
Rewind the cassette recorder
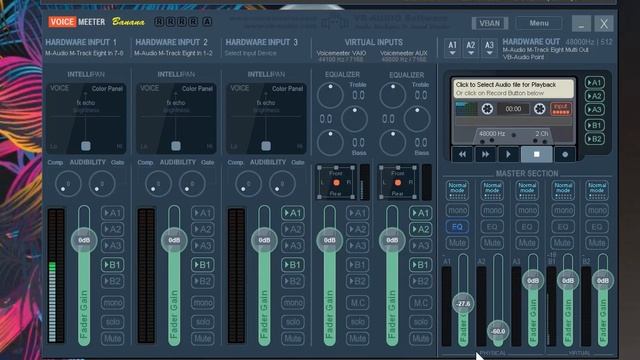(462, 154)
